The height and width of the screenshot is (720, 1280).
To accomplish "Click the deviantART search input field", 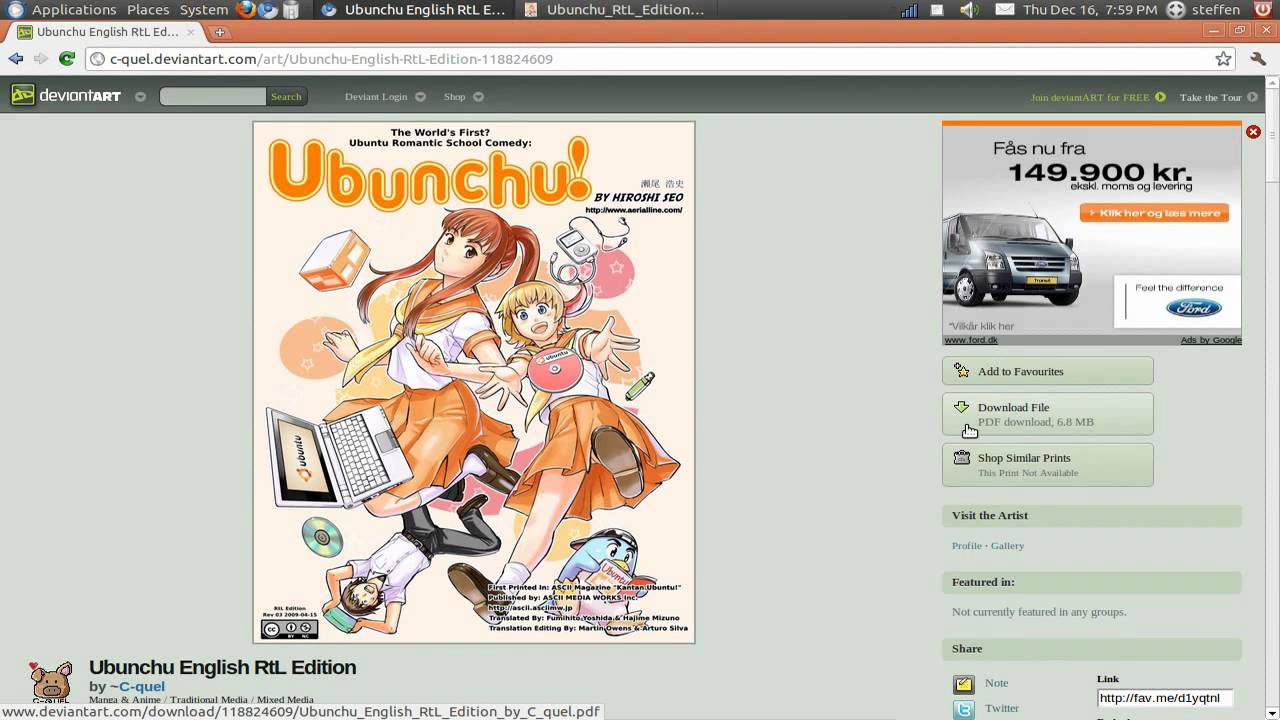I will click(x=212, y=97).
